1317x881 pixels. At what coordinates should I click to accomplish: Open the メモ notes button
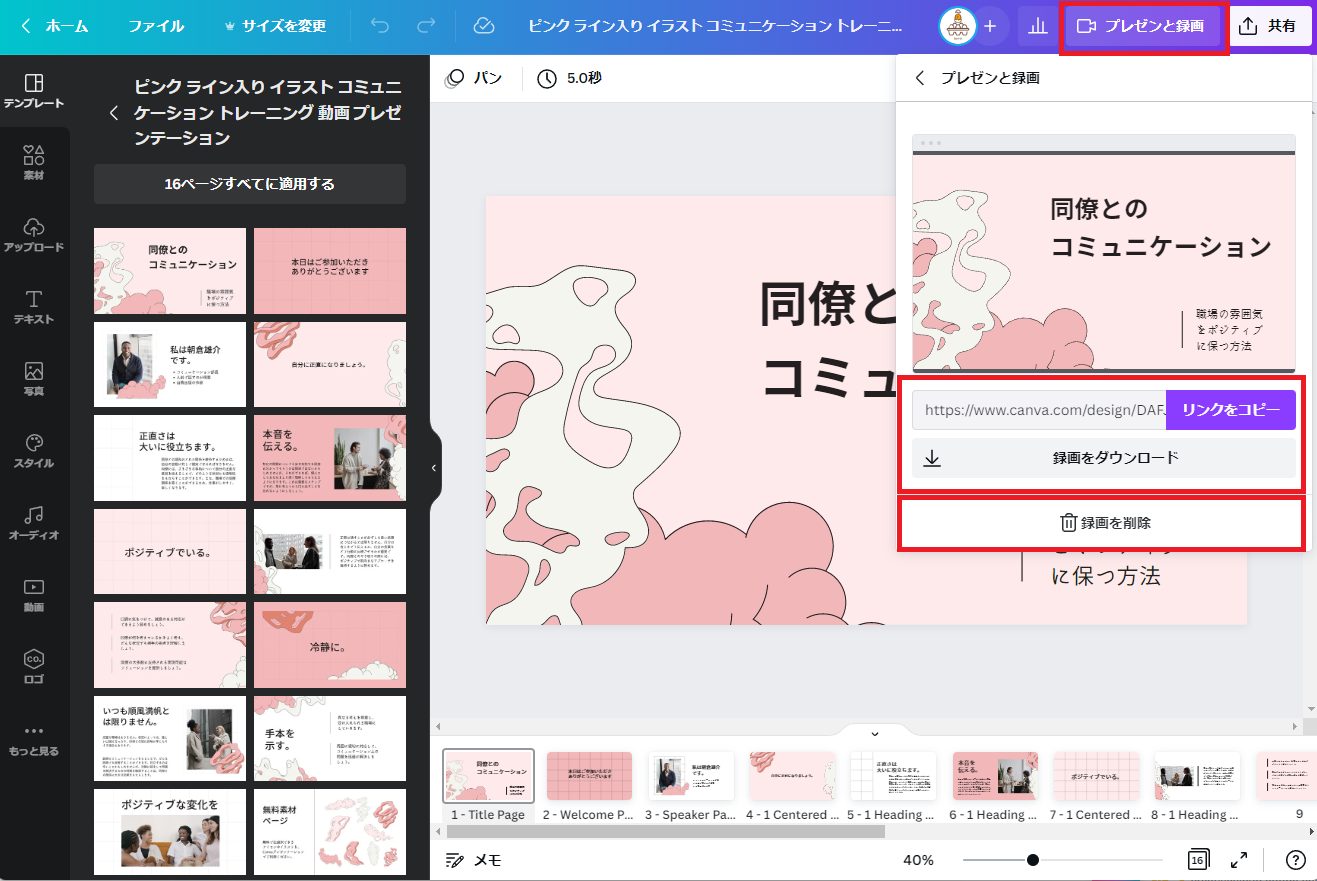click(x=474, y=860)
